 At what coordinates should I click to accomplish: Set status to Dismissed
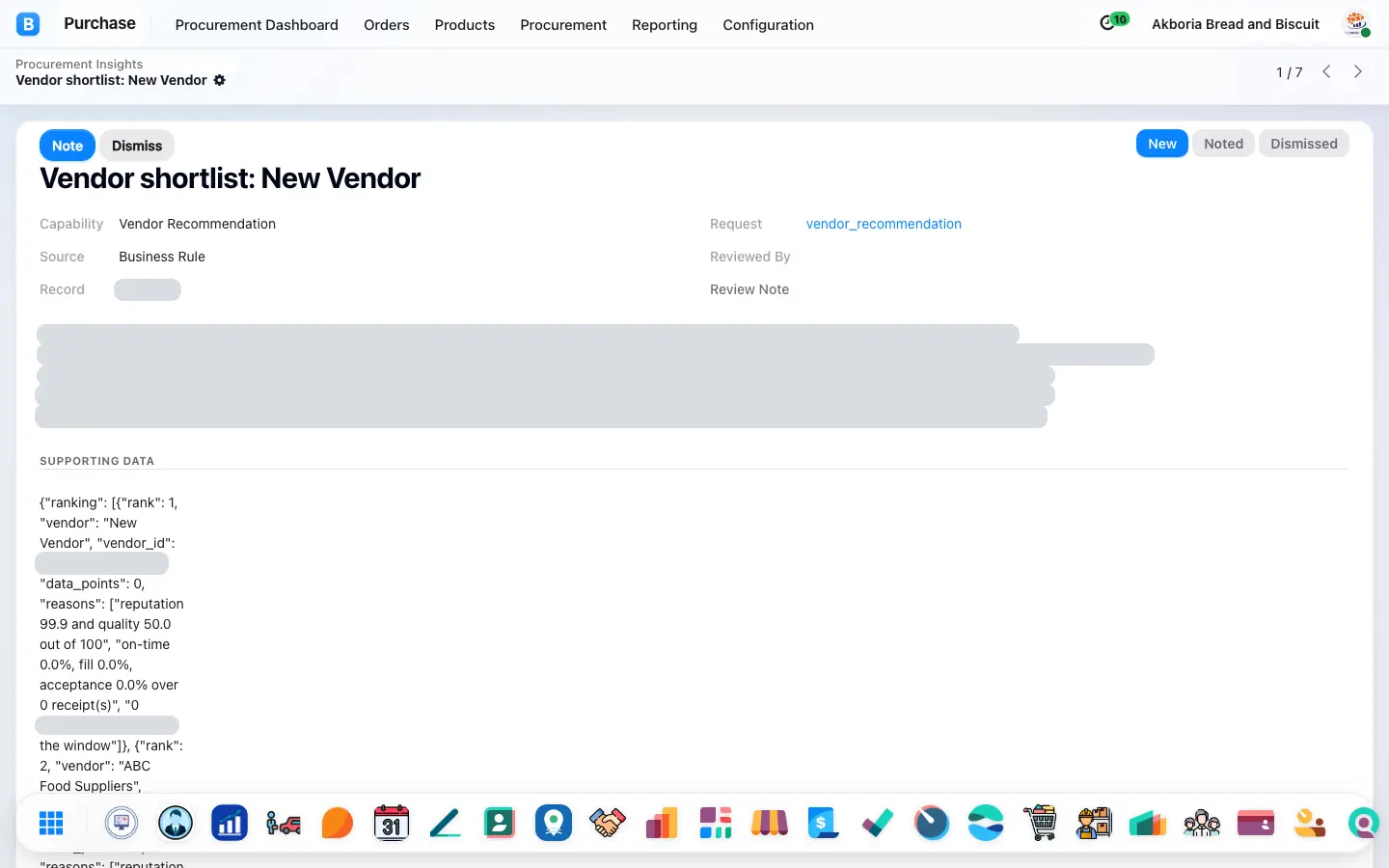(1304, 144)
